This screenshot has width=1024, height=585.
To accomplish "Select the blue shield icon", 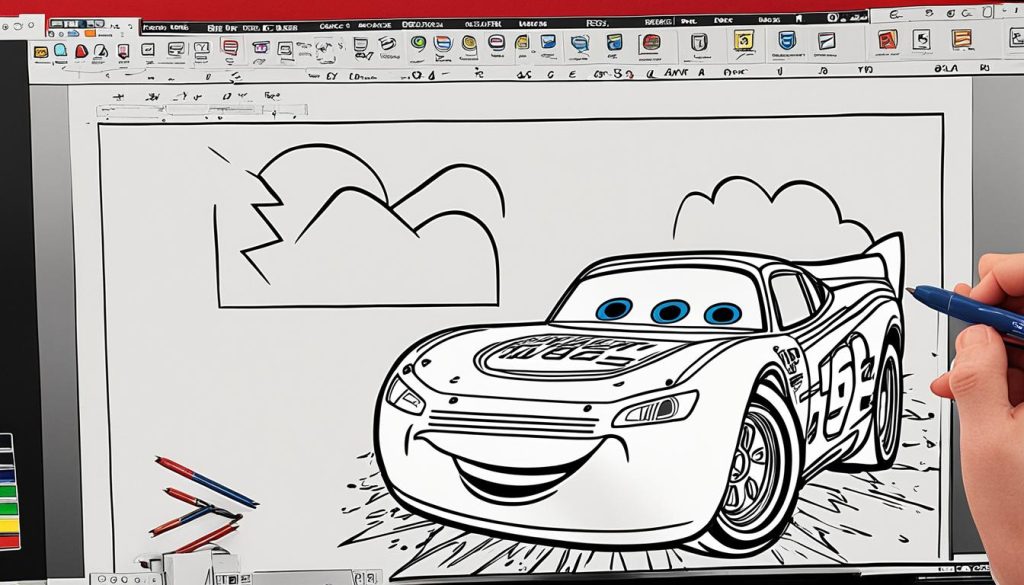I will click(787, 40).
